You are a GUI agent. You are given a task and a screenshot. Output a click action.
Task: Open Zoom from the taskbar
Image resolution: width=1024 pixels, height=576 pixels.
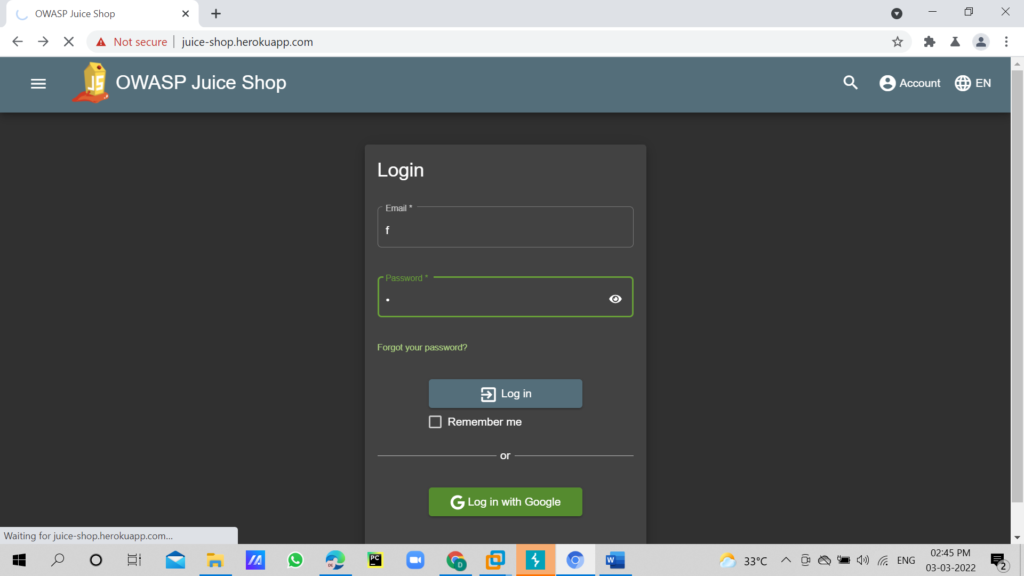point(415,560)
